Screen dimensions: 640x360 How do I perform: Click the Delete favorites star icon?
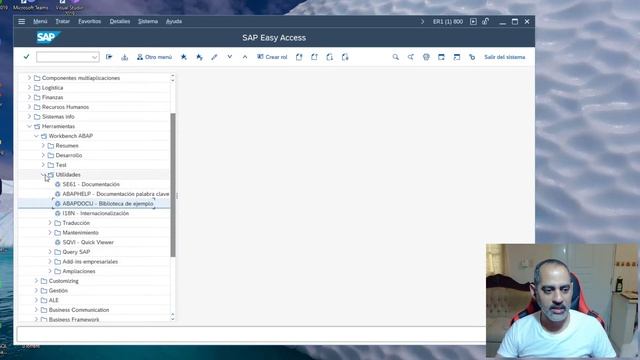199,57
